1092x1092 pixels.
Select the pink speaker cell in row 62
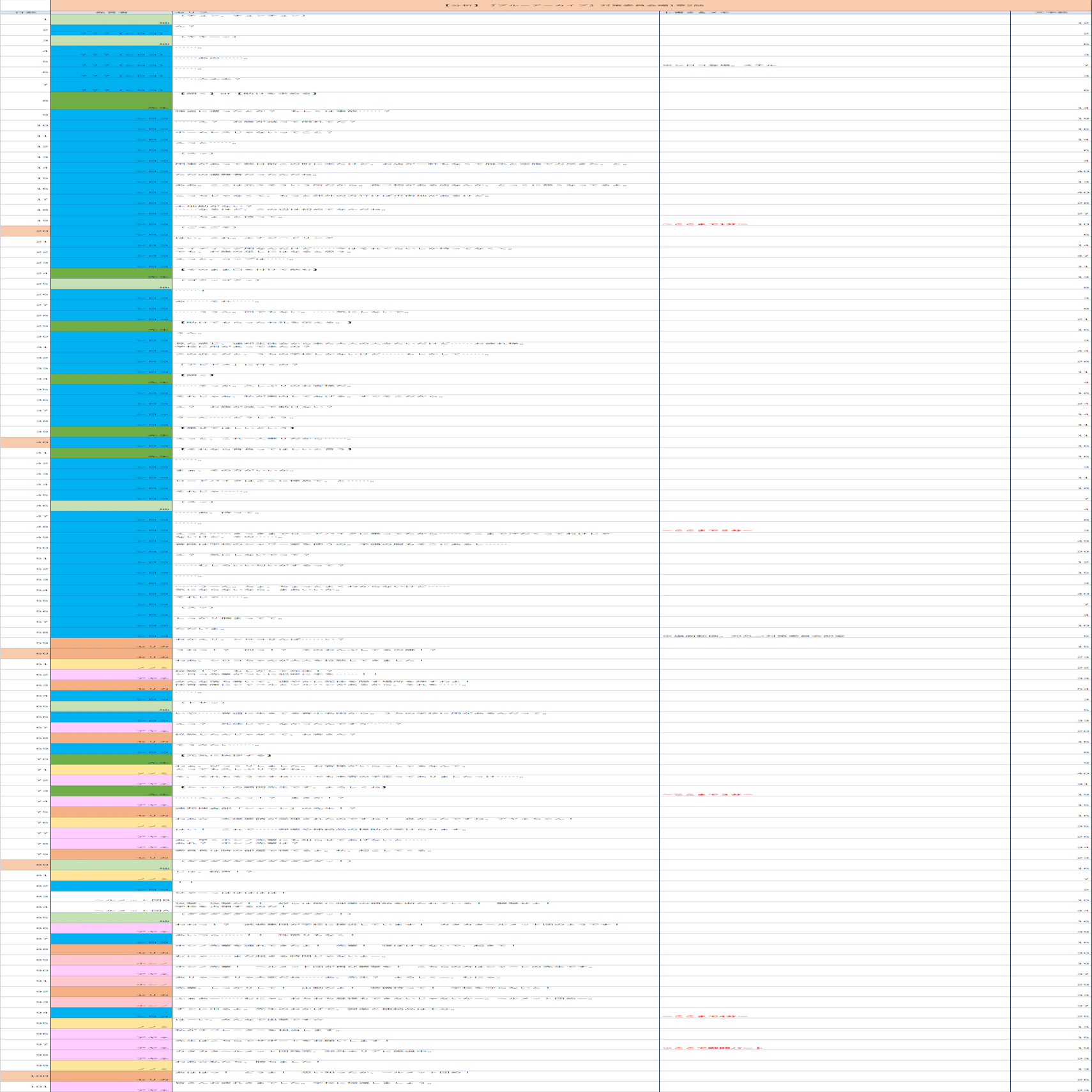(112, 675)
